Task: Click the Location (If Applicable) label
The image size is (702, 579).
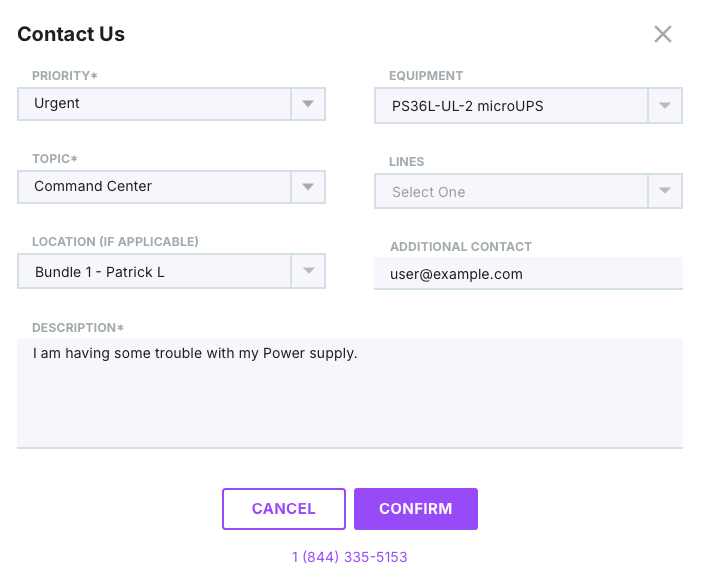Action: [x=115, y=242]
